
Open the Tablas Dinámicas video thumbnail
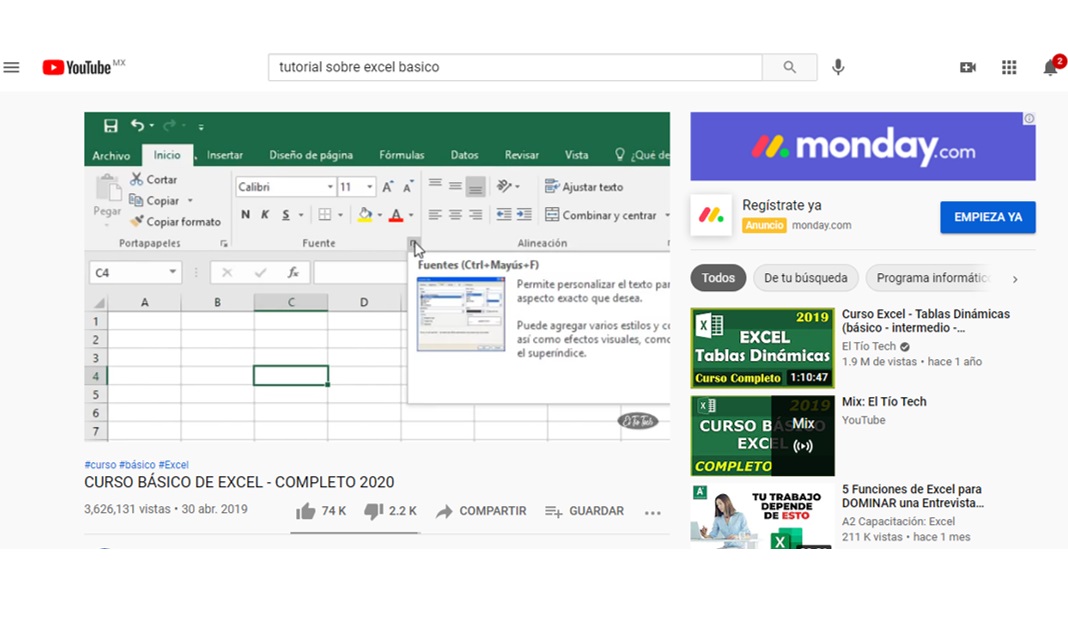point(762,348)
